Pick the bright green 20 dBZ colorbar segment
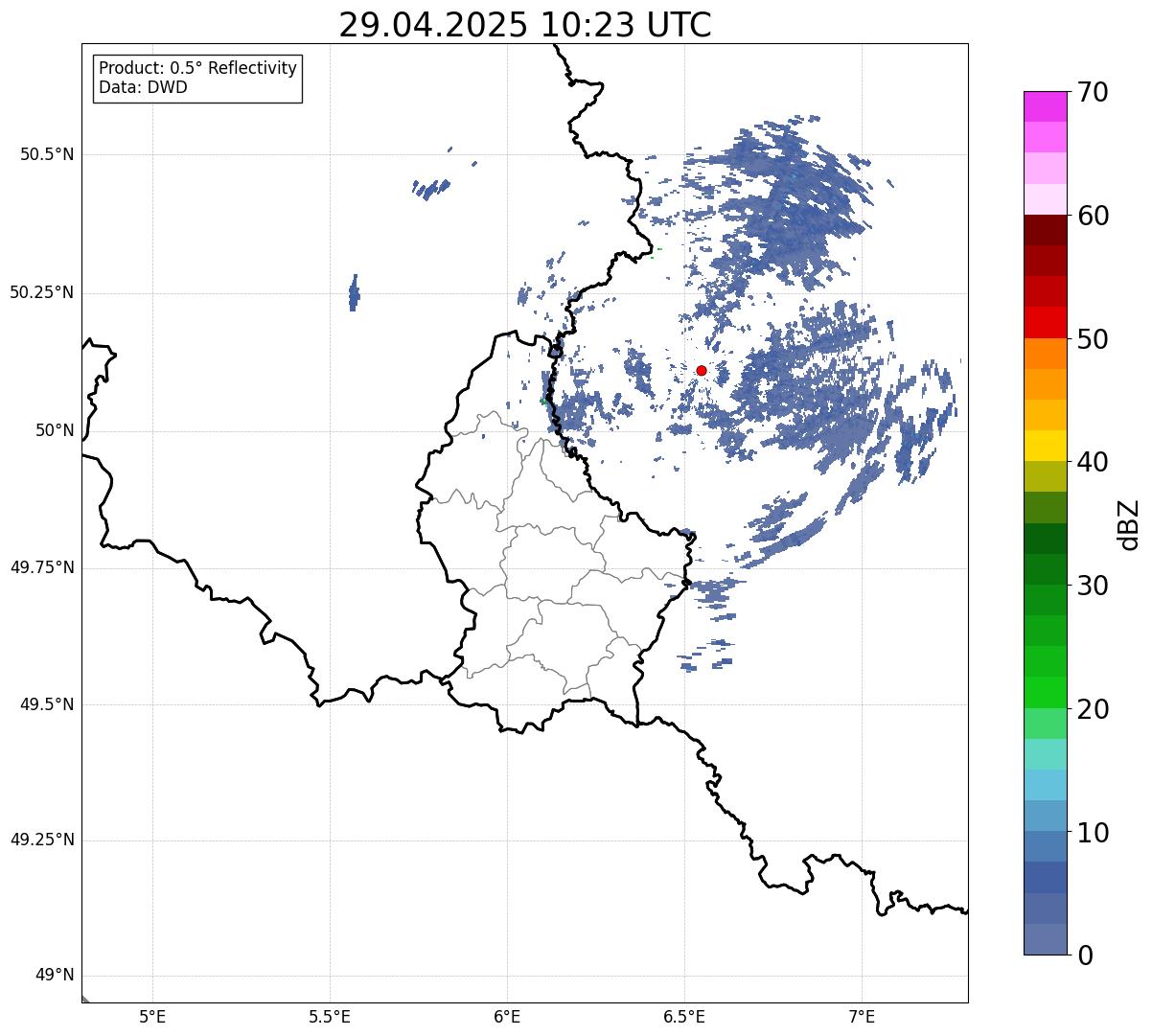Image resolution: width=1152 pixels, height=1036 pixels. click(x=1045, y=692)
